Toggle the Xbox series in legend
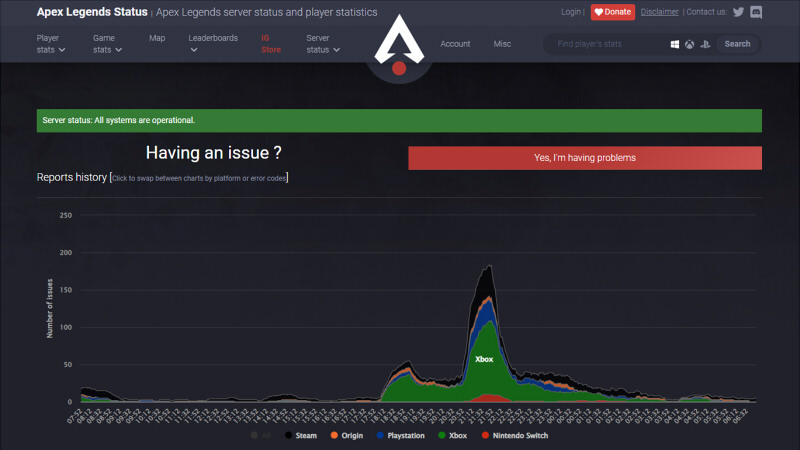The height and width of the screenshot is (450, 800). click(x=453, y=435)
